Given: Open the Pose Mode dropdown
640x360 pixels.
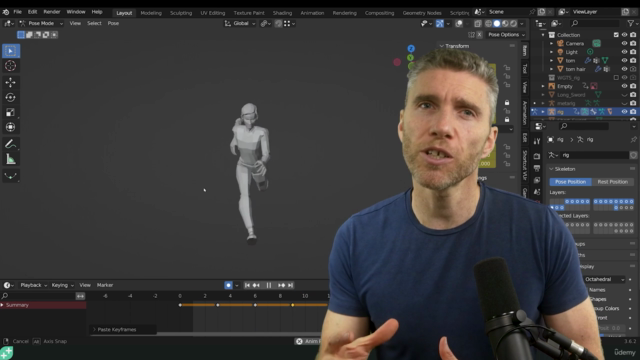Looking at the screenshot, I should point(41,24).
